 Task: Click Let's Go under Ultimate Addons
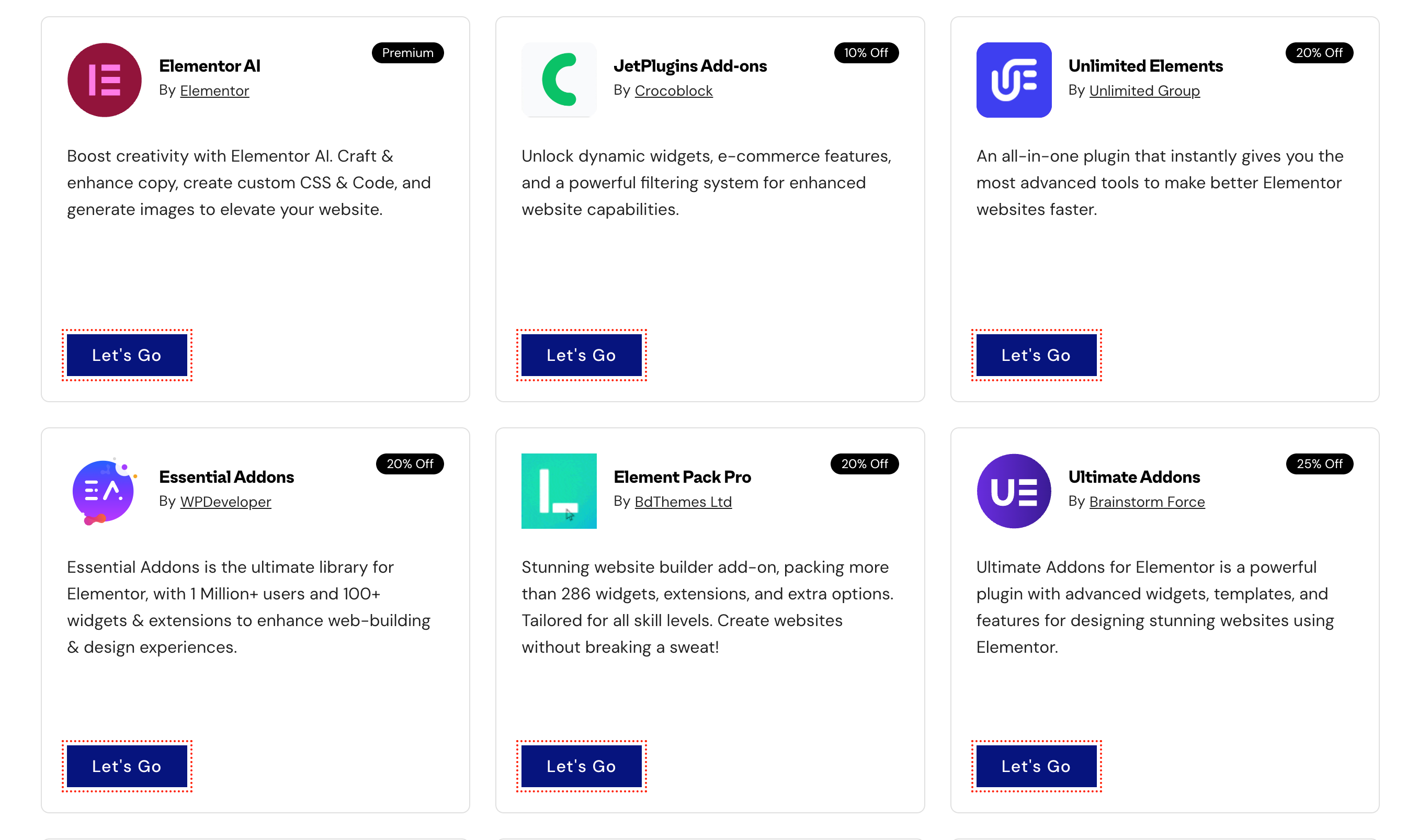coord(1036,766)
